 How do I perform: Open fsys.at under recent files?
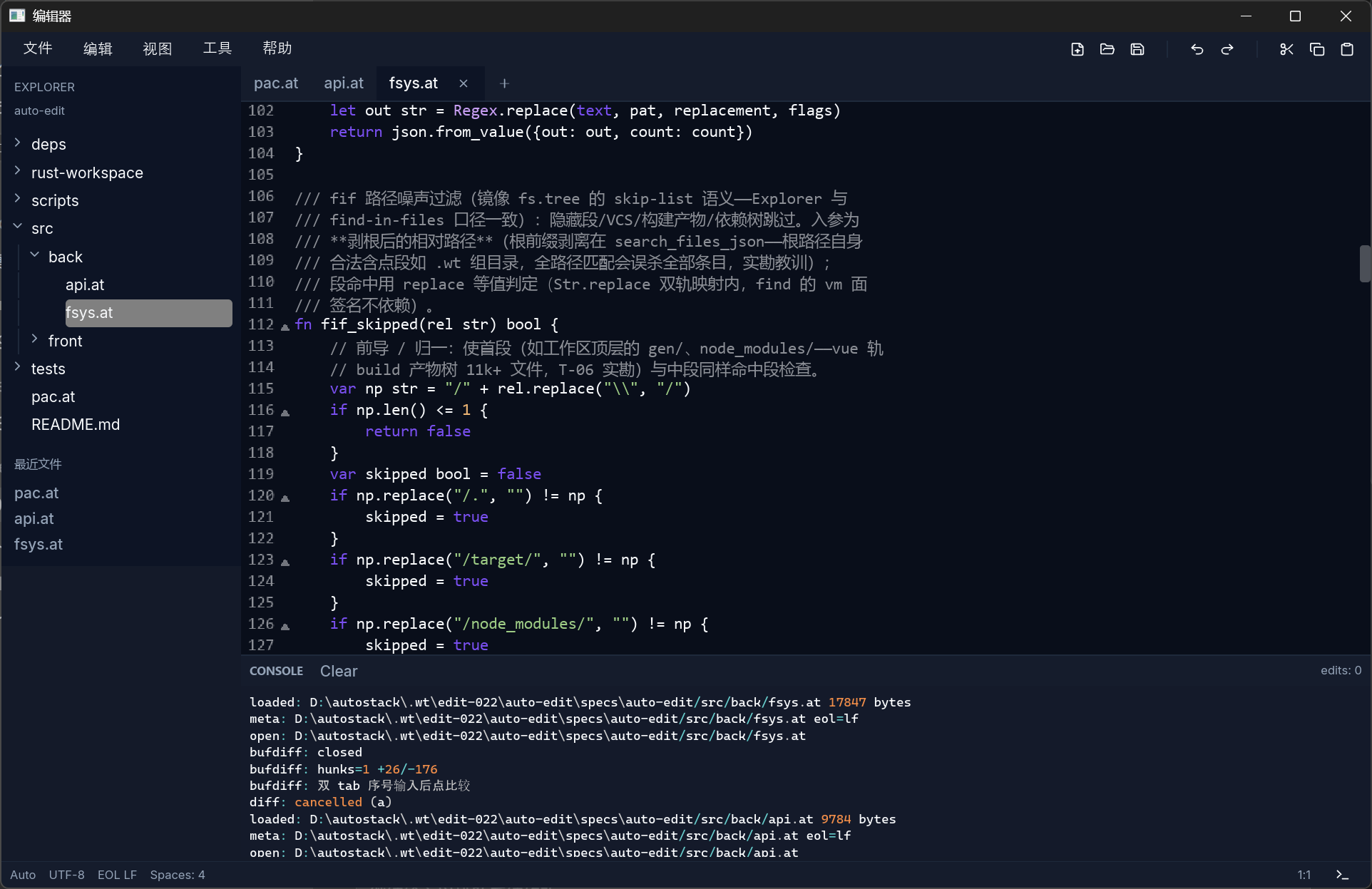click(x=39, y=544)
